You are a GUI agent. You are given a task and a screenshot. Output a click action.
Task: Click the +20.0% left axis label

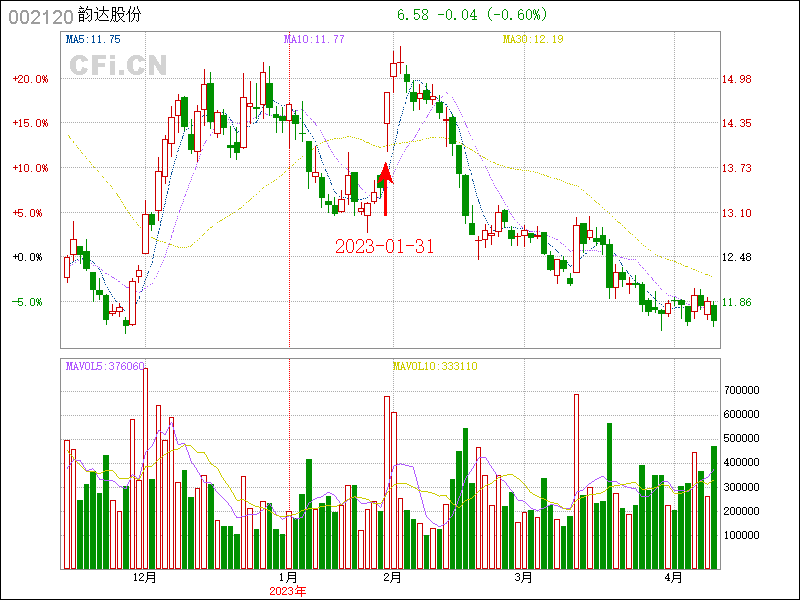point(30,79)
